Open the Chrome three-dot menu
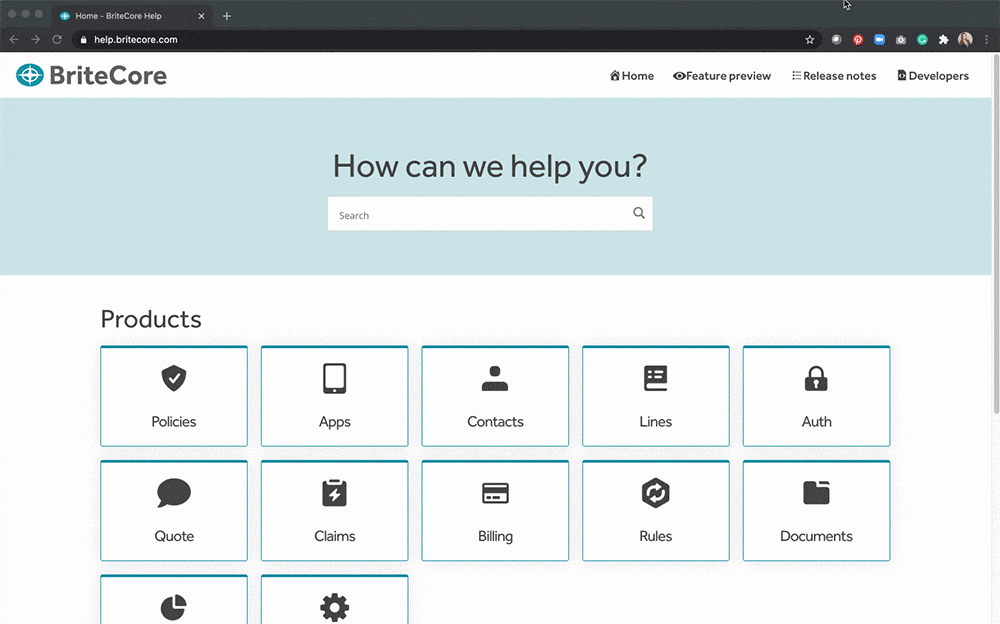This screenshot has height=624, width=1000. [x=987, y=40]
